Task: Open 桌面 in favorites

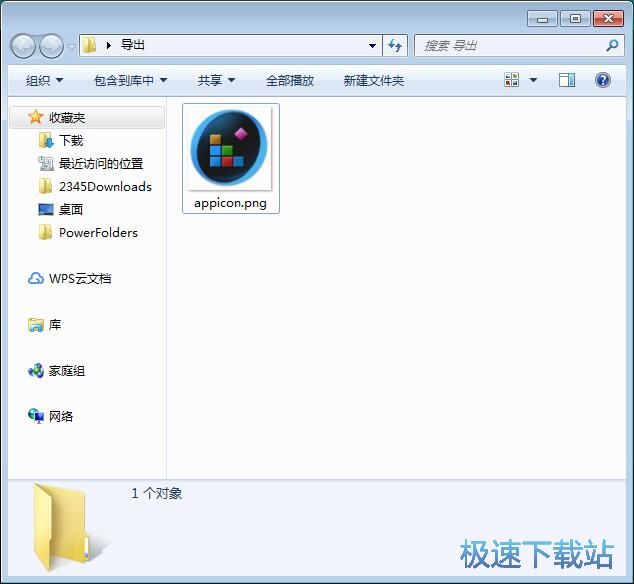Action: coord(71,209)
